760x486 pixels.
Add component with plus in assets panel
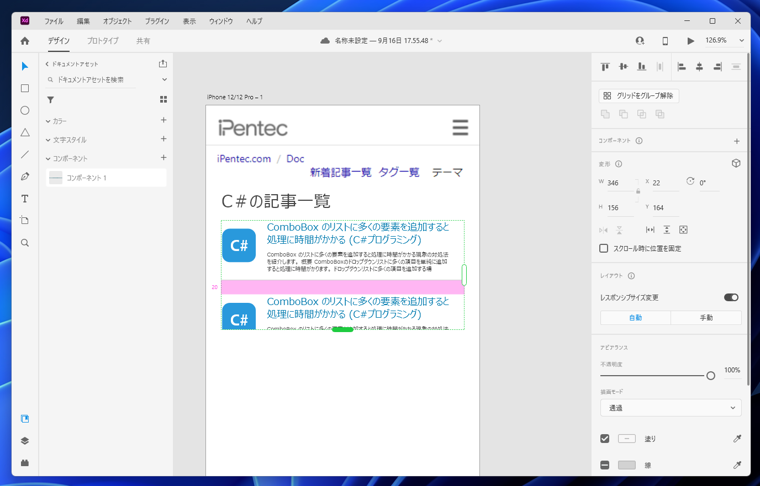pos(163,157)
